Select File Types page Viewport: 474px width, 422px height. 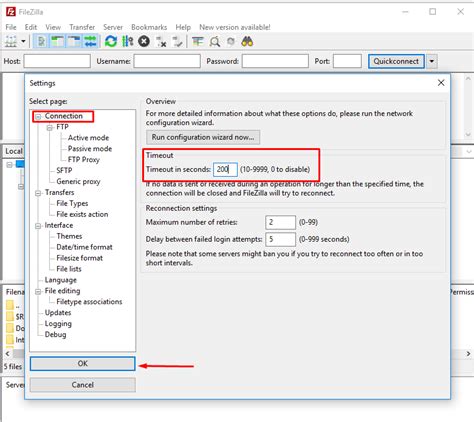[x=72, y=203]
